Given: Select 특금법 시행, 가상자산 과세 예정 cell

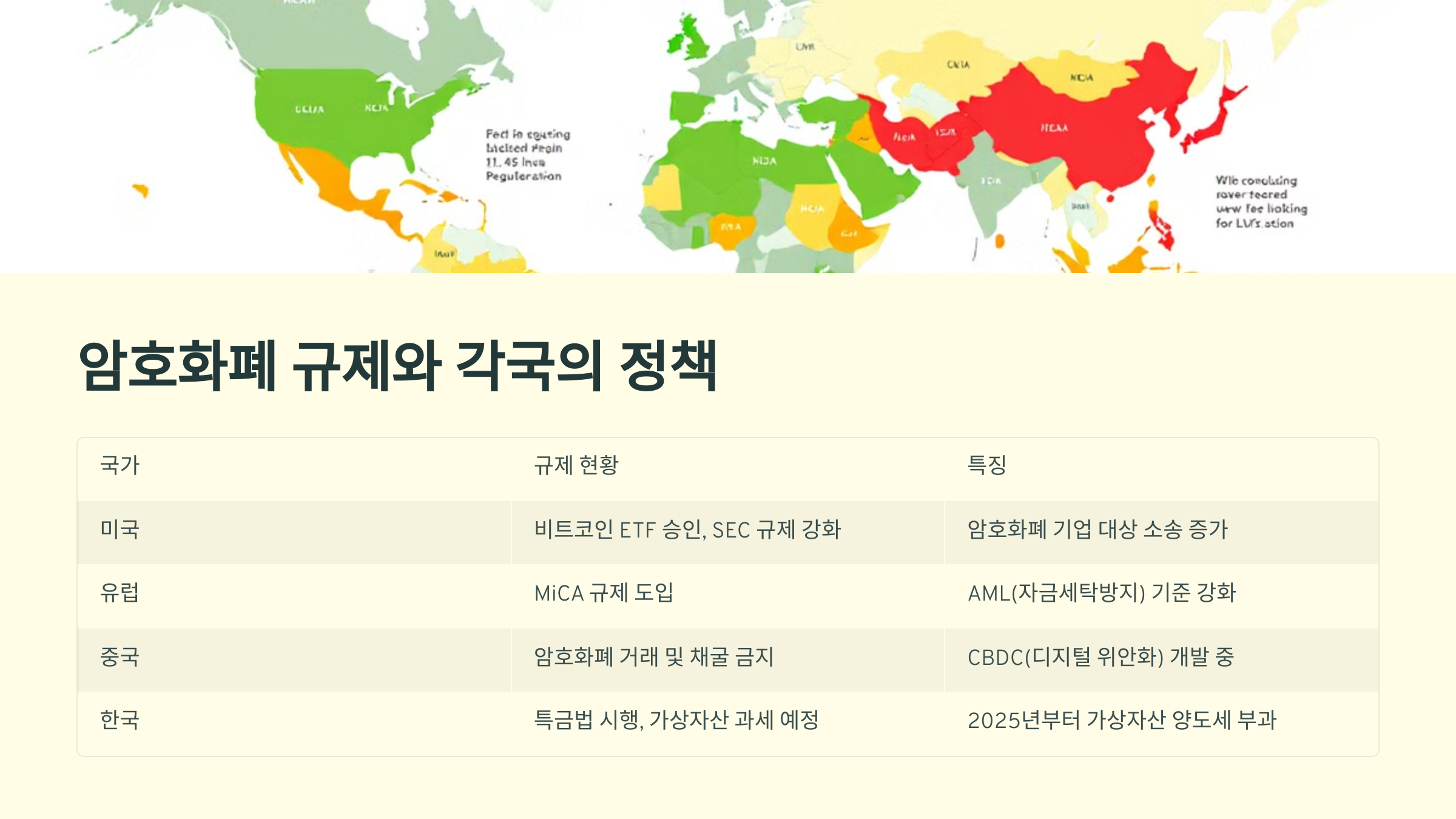Looking at the screenshot, I should [676, 721].
